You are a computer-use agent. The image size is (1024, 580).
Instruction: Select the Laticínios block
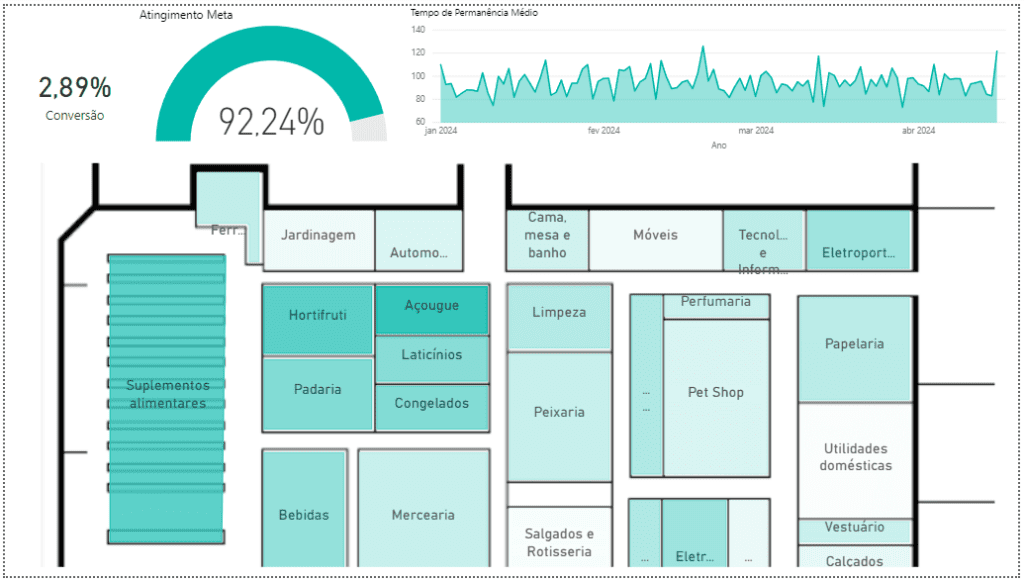432,359
